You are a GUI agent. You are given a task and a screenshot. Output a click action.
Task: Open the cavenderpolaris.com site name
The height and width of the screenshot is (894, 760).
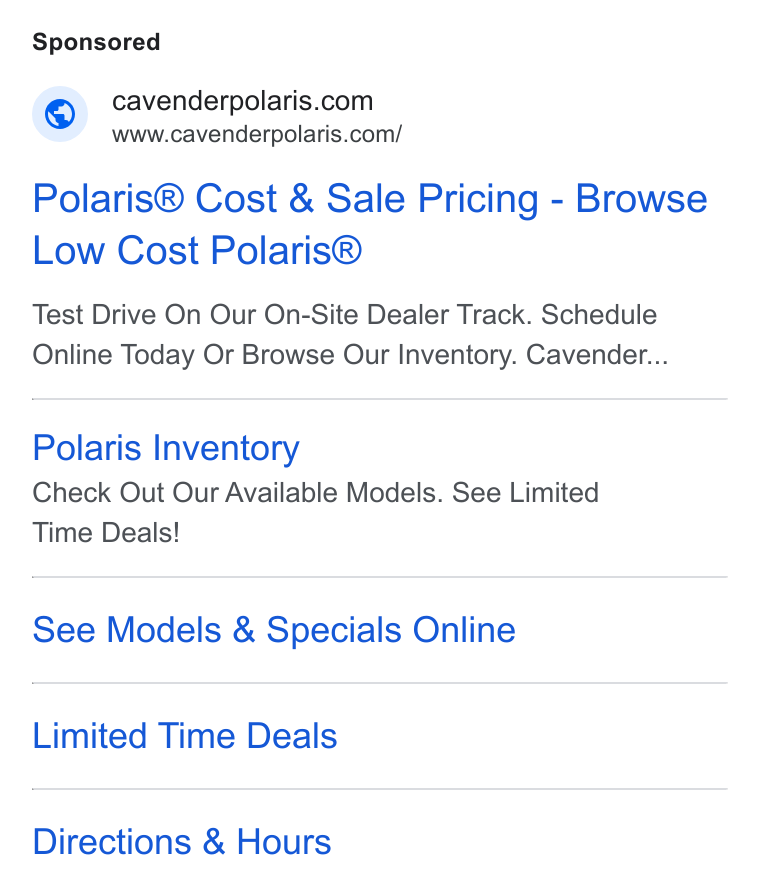point(242,101)
